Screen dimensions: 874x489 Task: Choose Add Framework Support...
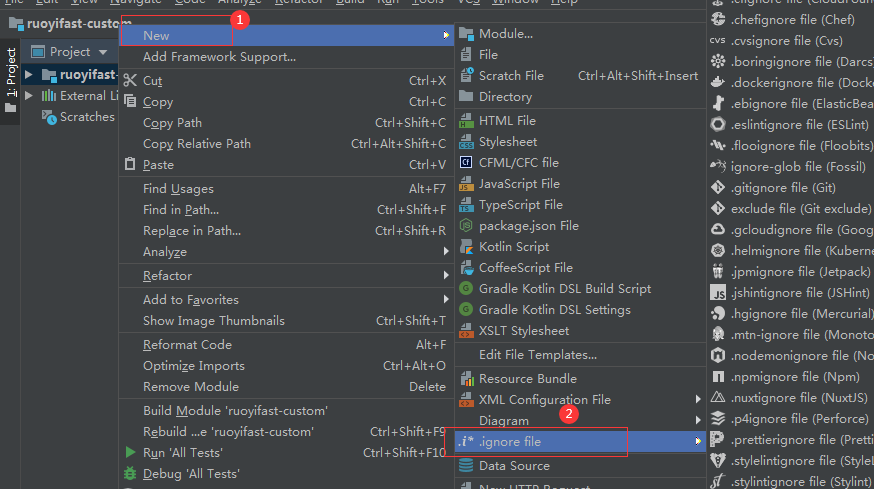pos(287,56)
